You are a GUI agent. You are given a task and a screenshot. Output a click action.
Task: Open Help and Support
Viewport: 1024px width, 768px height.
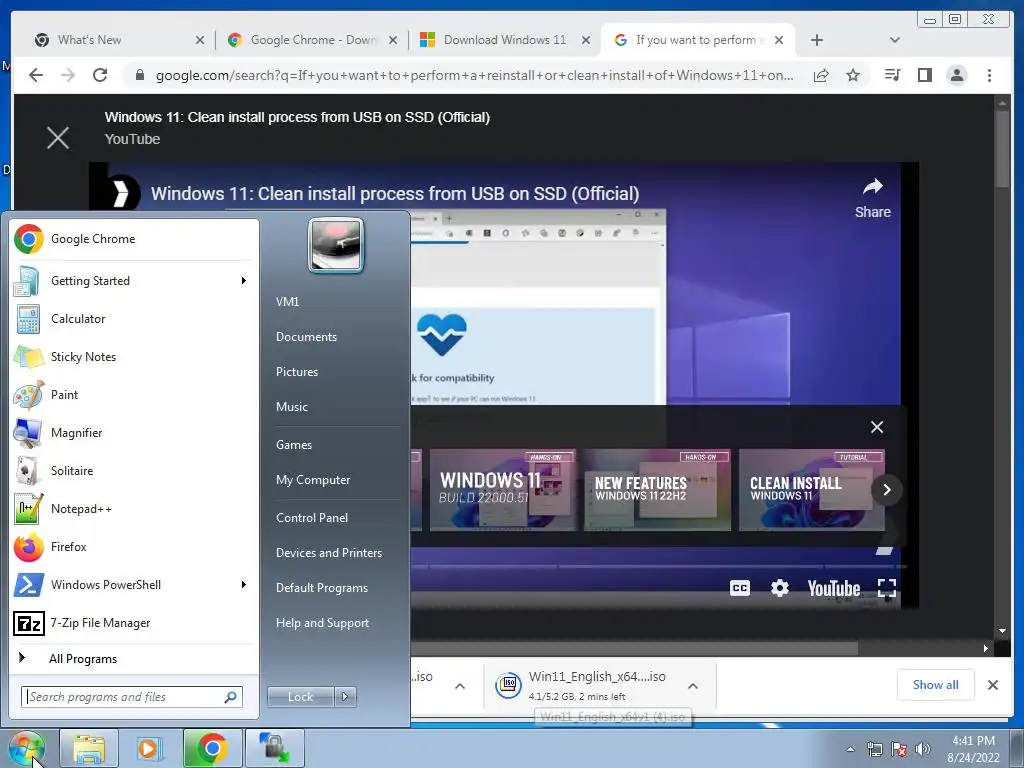(322, 623)
